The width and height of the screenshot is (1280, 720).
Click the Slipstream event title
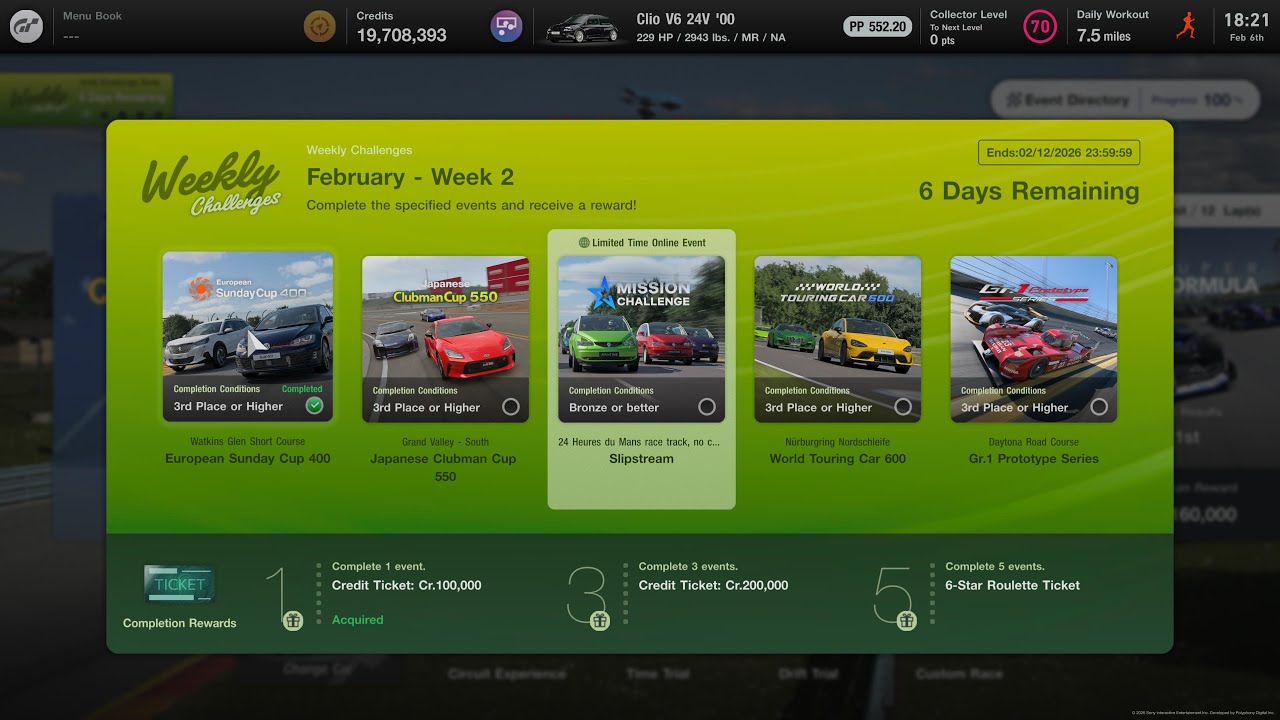coord(641,459)
